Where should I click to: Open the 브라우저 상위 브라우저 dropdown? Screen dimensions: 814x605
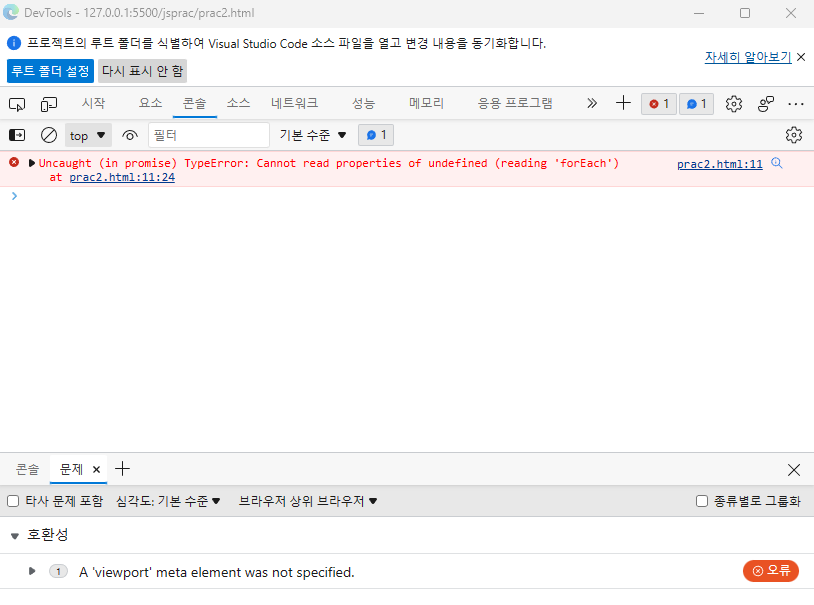tap(308, 501)
